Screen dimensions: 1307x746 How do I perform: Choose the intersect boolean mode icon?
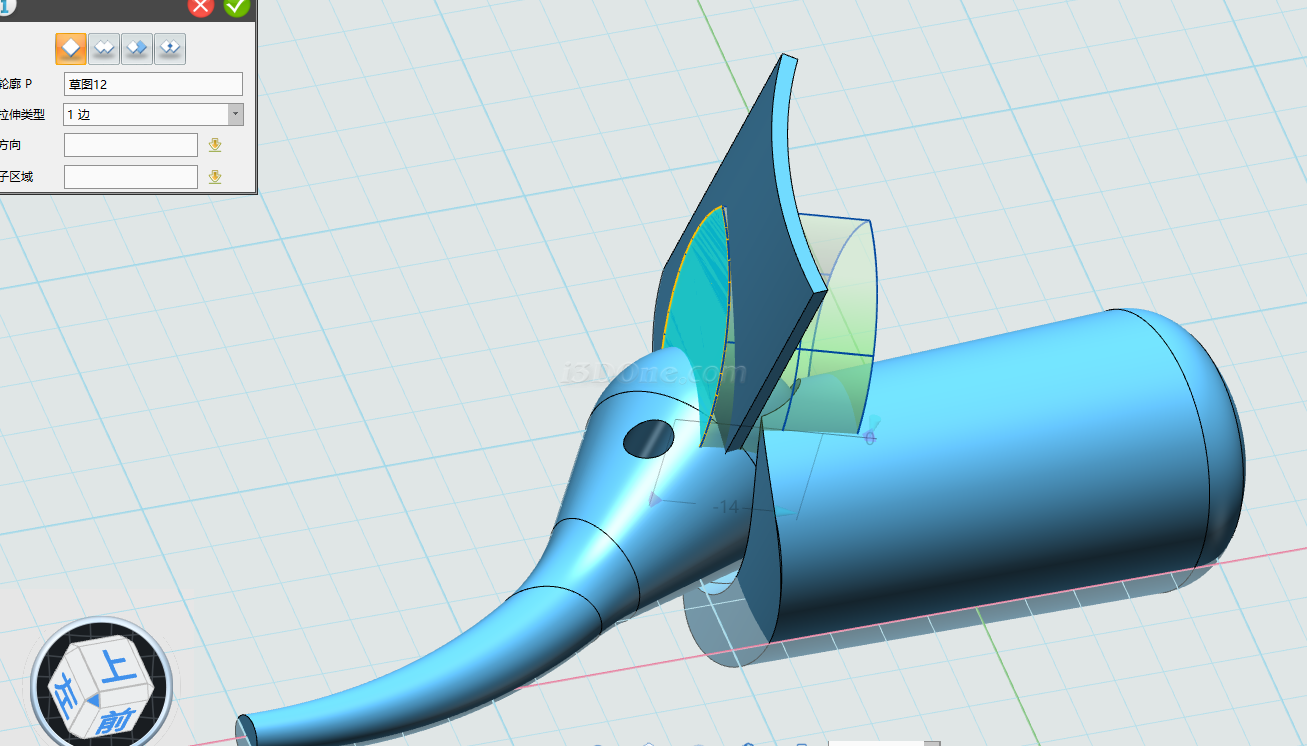170,48
